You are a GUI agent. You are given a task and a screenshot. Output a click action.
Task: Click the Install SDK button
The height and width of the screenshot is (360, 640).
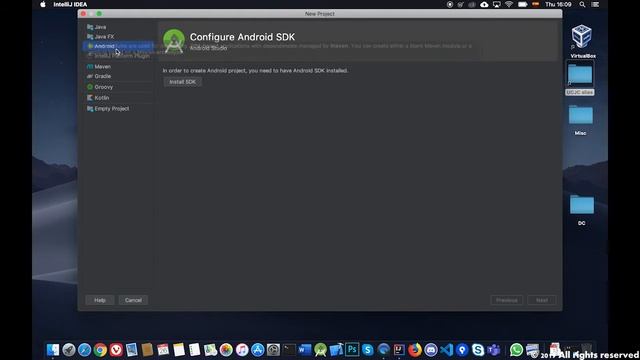coord(182,82)
